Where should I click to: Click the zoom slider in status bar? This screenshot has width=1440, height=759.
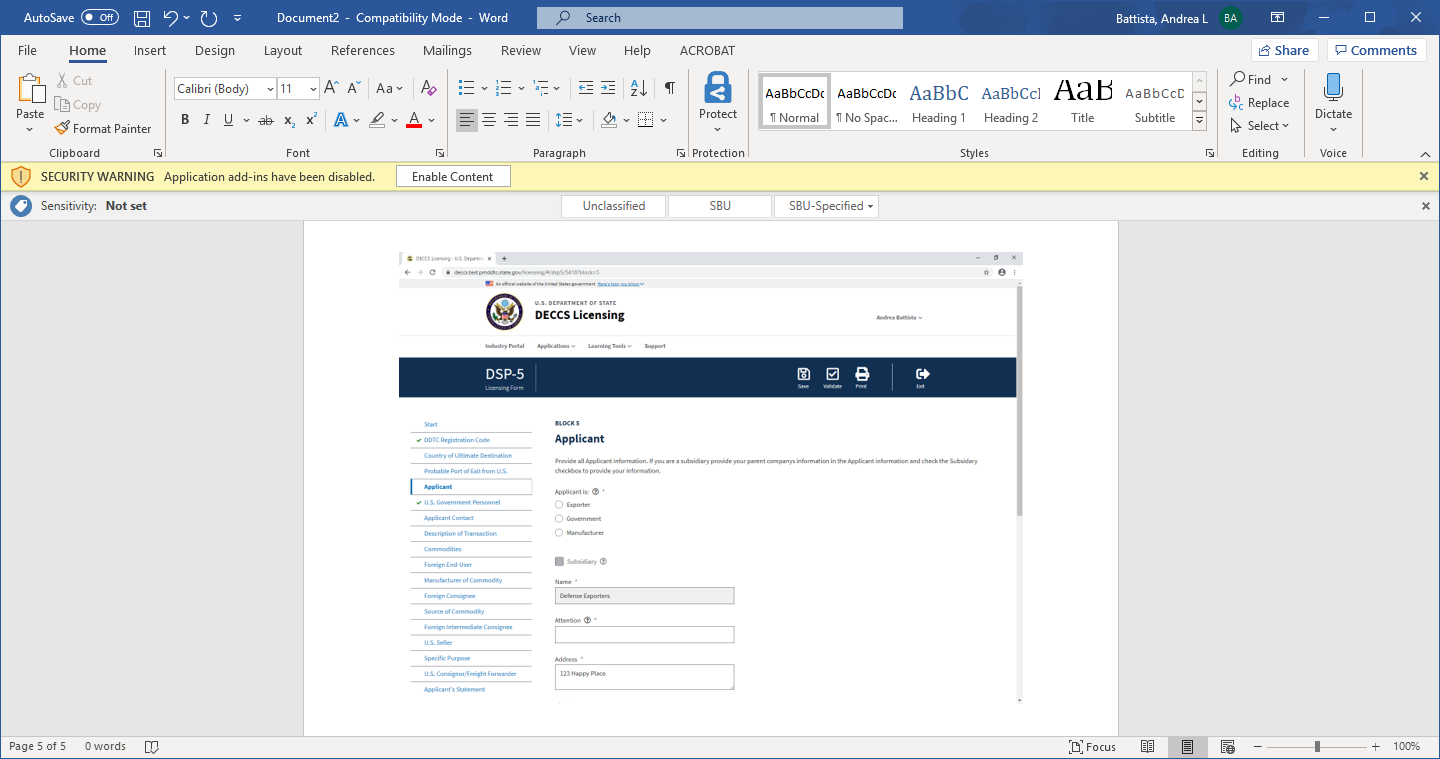click(x=1317, y=747)
